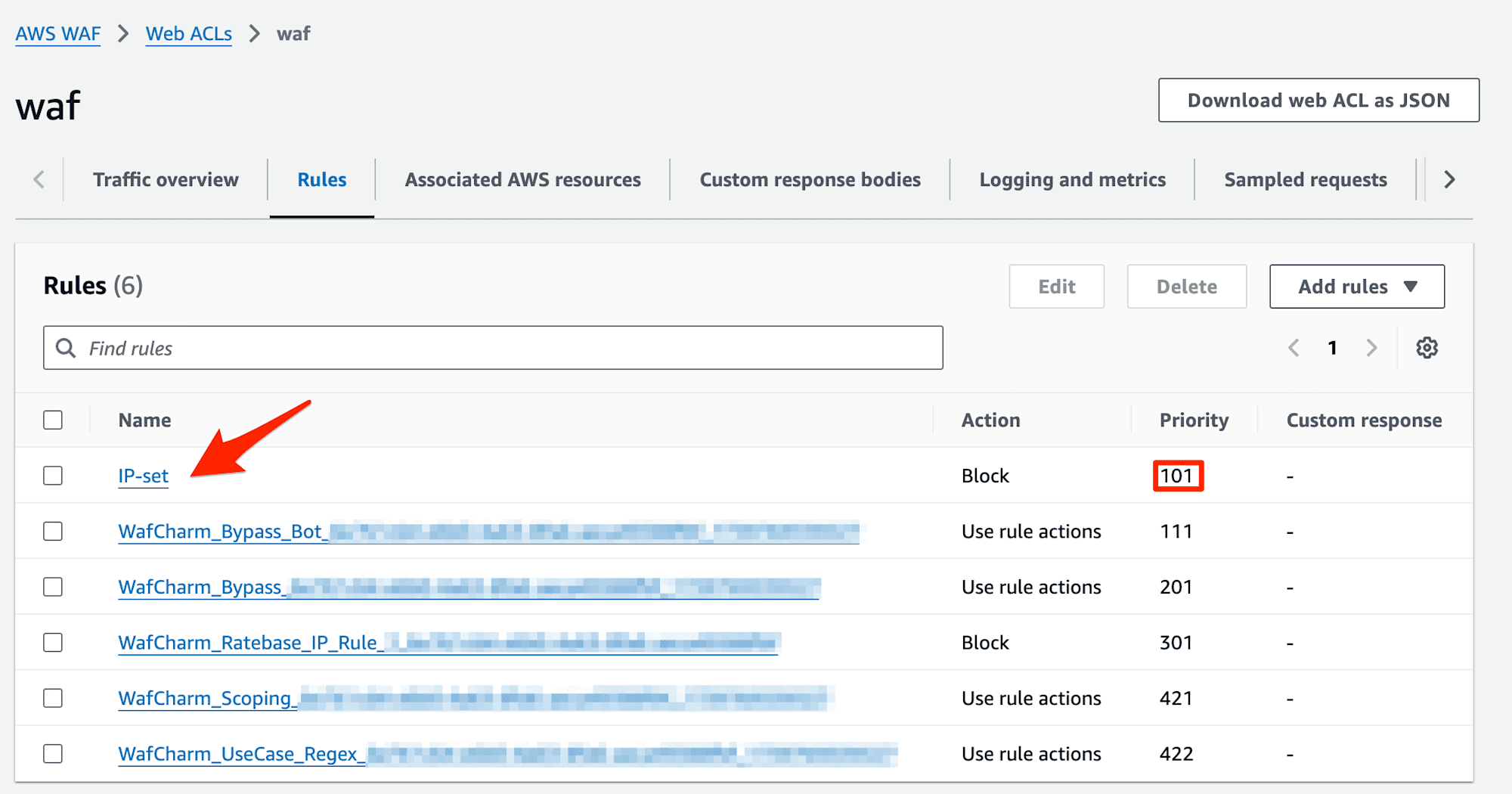1512x794 pixels.
Task: Click priority value 301
Action: (1176, 643)
